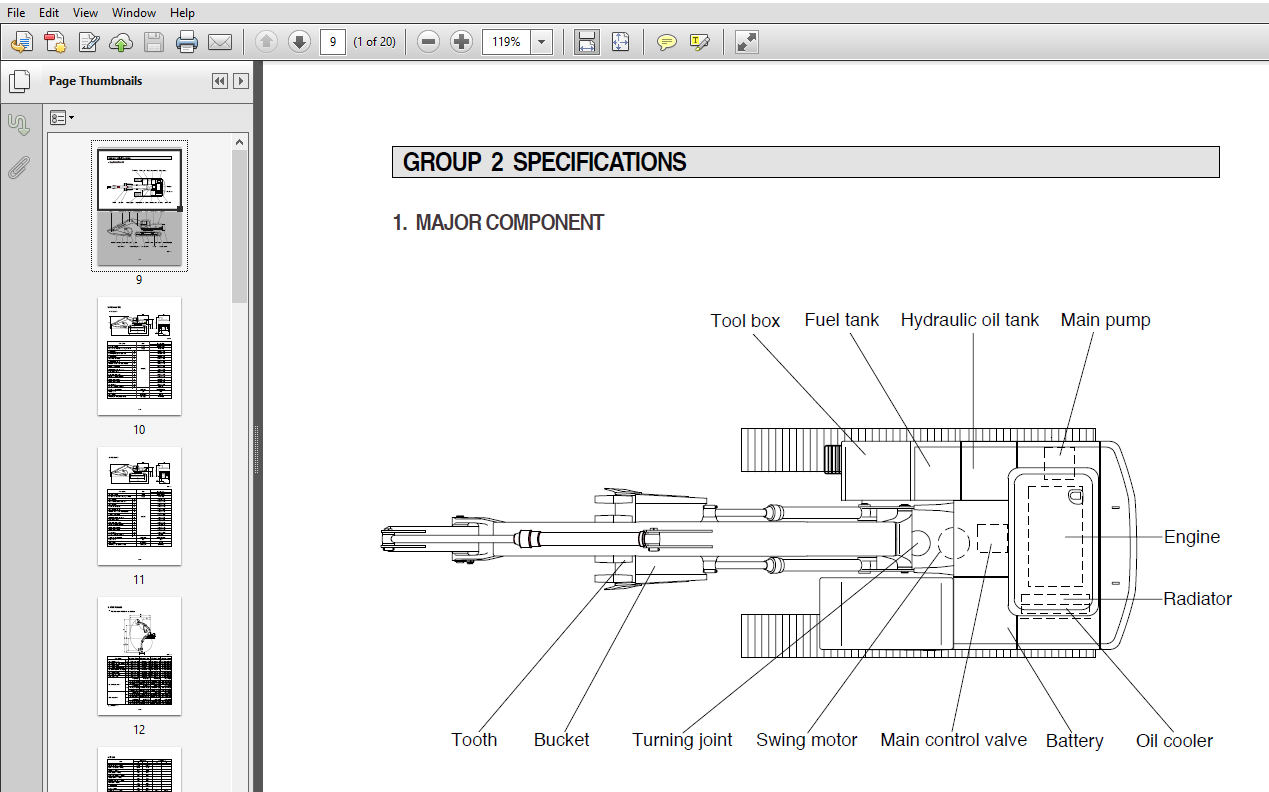
Task: Open the Window menu
Action: pyautogui.click(x=134, y=13)
